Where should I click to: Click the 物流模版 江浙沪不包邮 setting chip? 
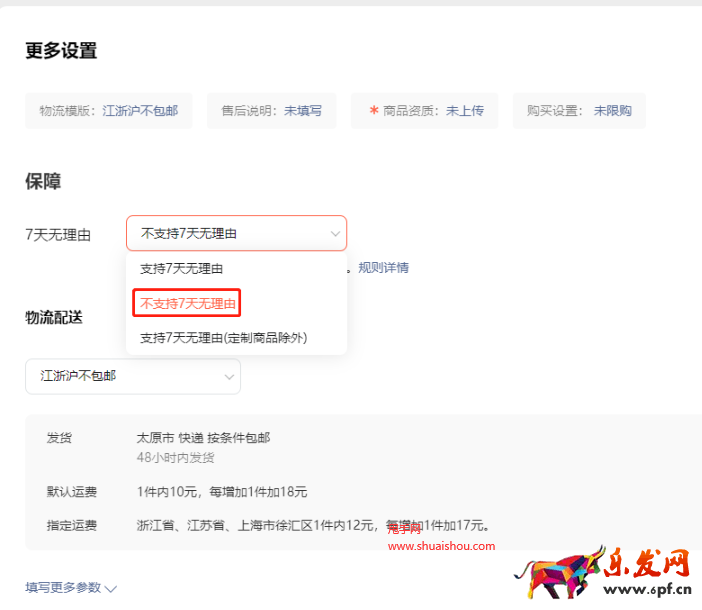click(108, 111)
